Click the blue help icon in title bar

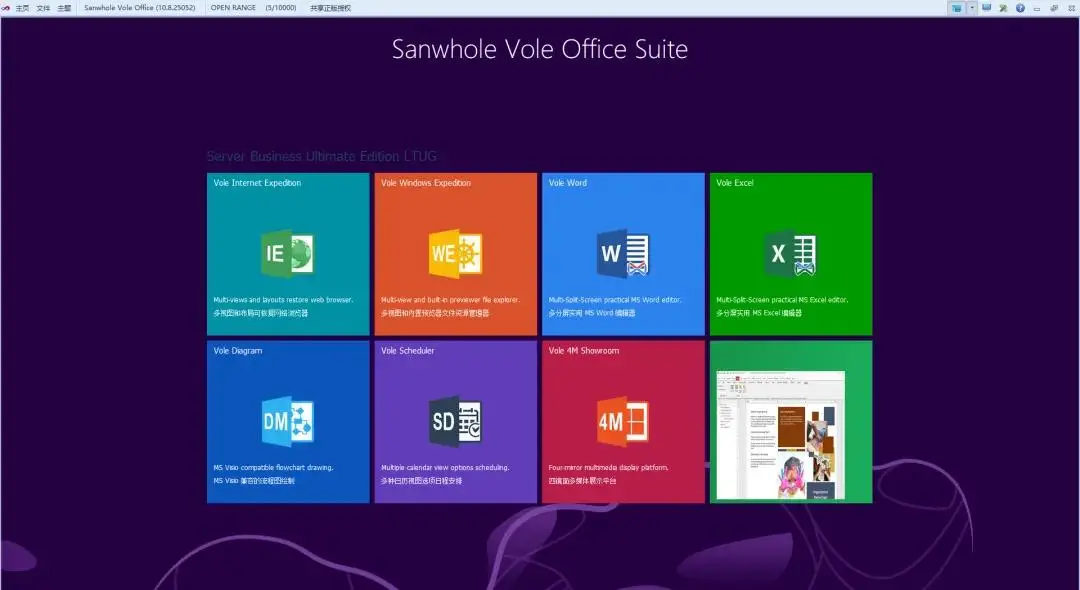(x=1020, y=8)
